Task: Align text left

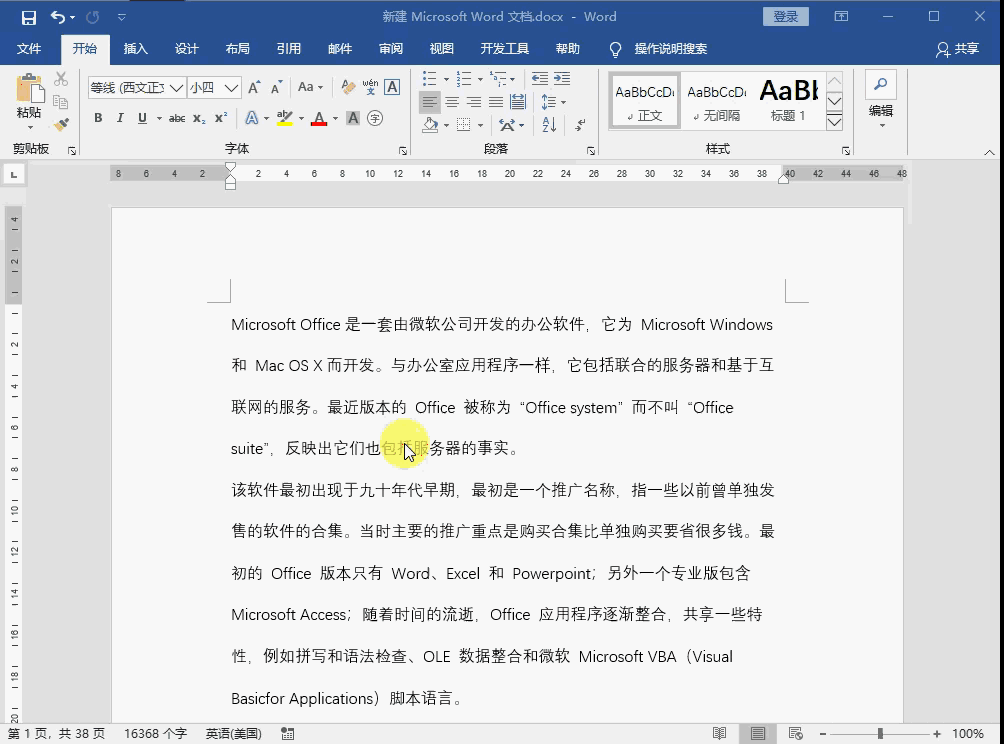Action: (430, 102)
